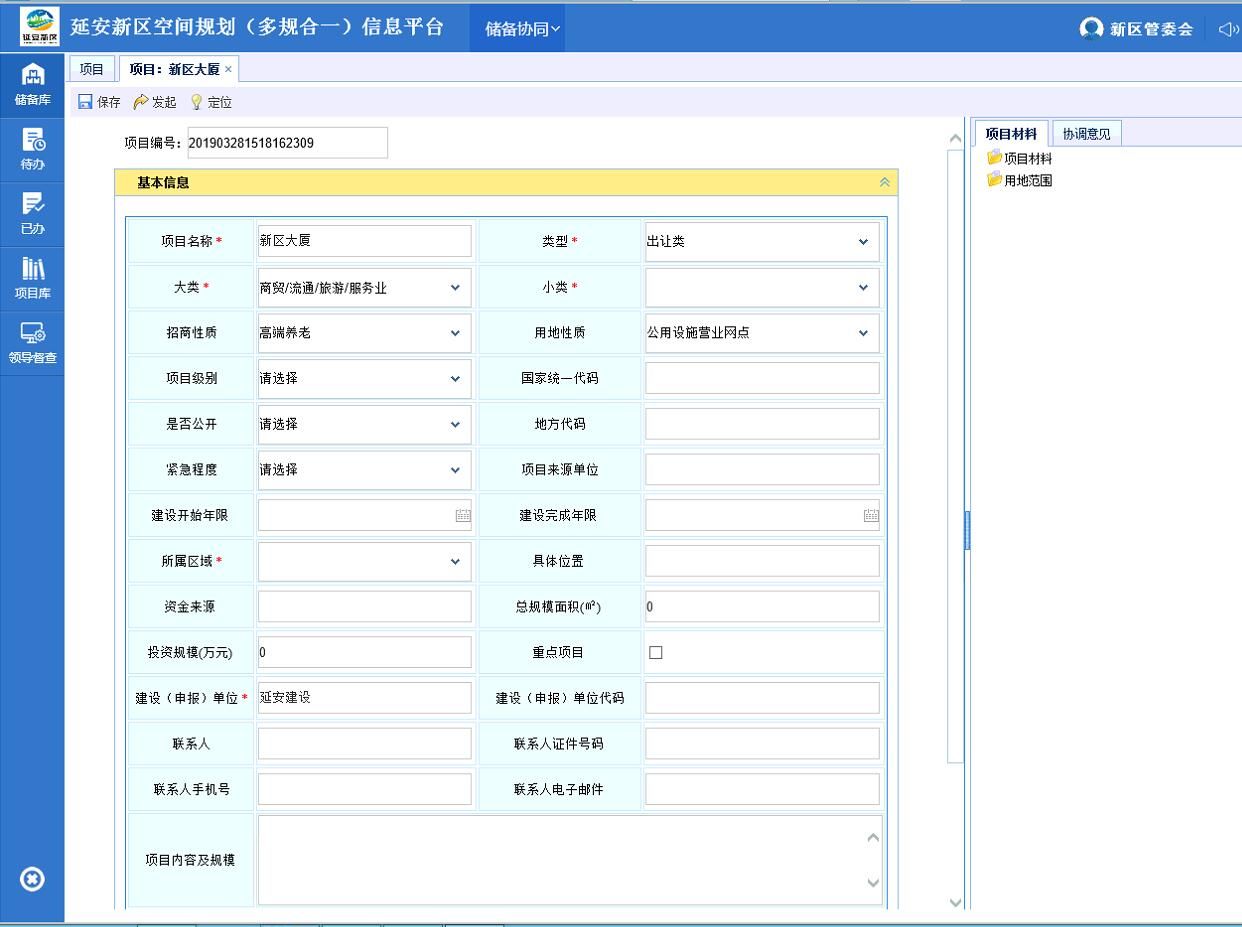The height and width of the screenshot is (927, 1242).
Task: Open the 储备协同 menu in top bar
Action: click(x=516, y=28)
